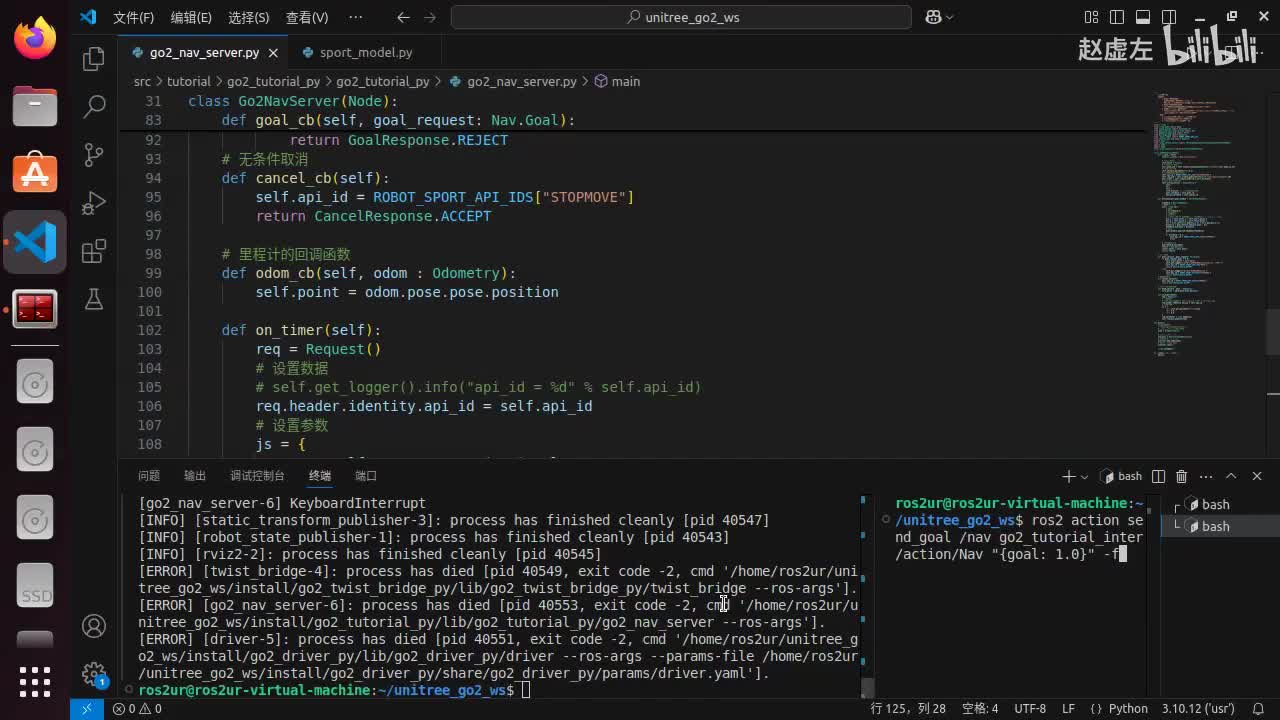Screen dimensions: 1280x720
Task: Open the Search view in activity bar
Action: (94, 106)
